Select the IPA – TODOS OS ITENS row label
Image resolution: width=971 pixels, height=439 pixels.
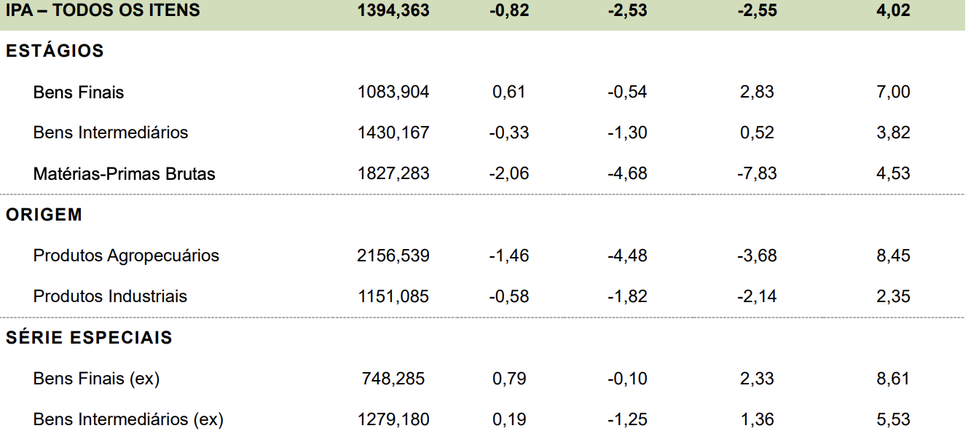103,10
